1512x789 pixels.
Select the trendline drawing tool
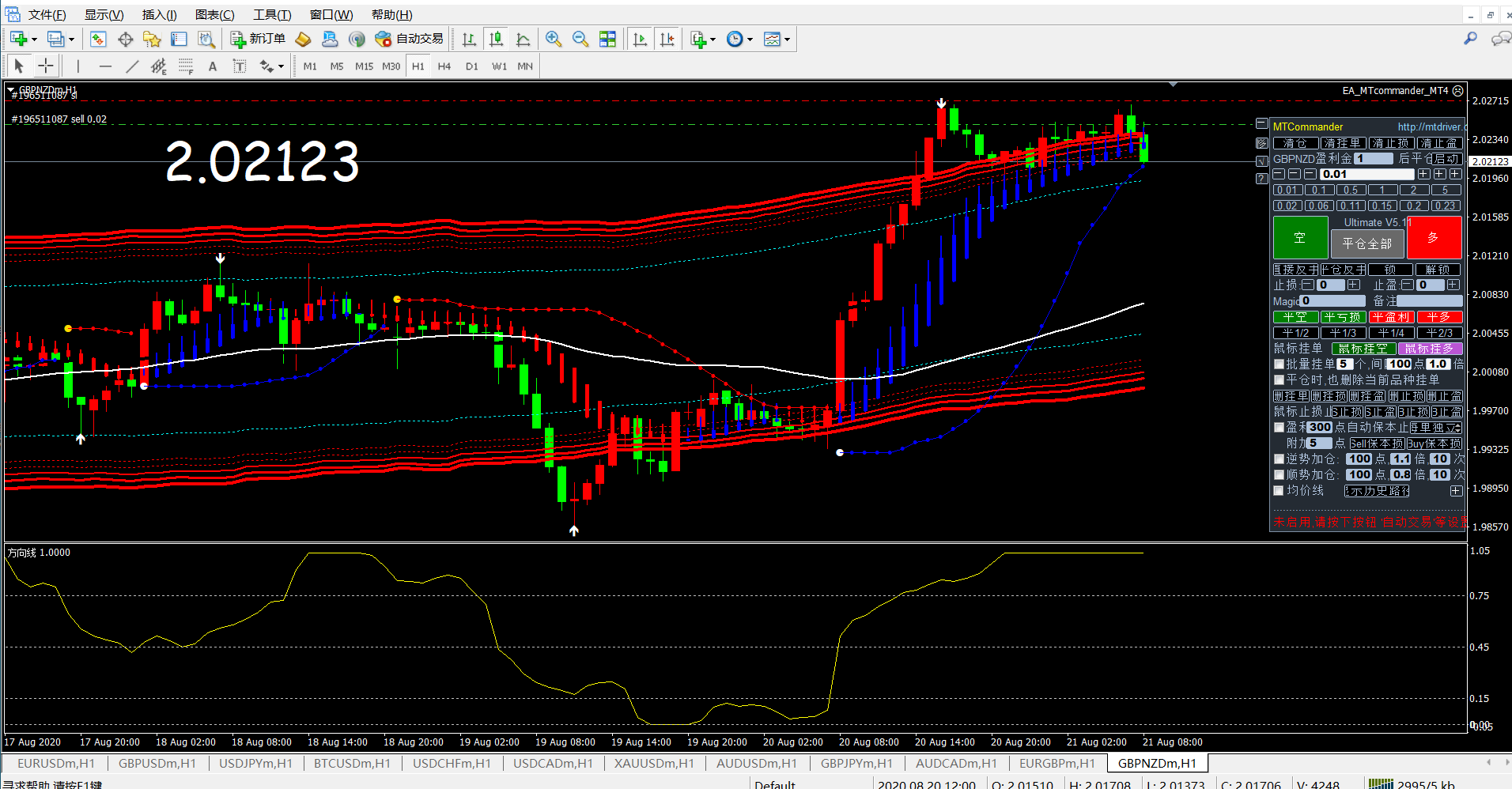pyautogui.click(x=132, y=66)
